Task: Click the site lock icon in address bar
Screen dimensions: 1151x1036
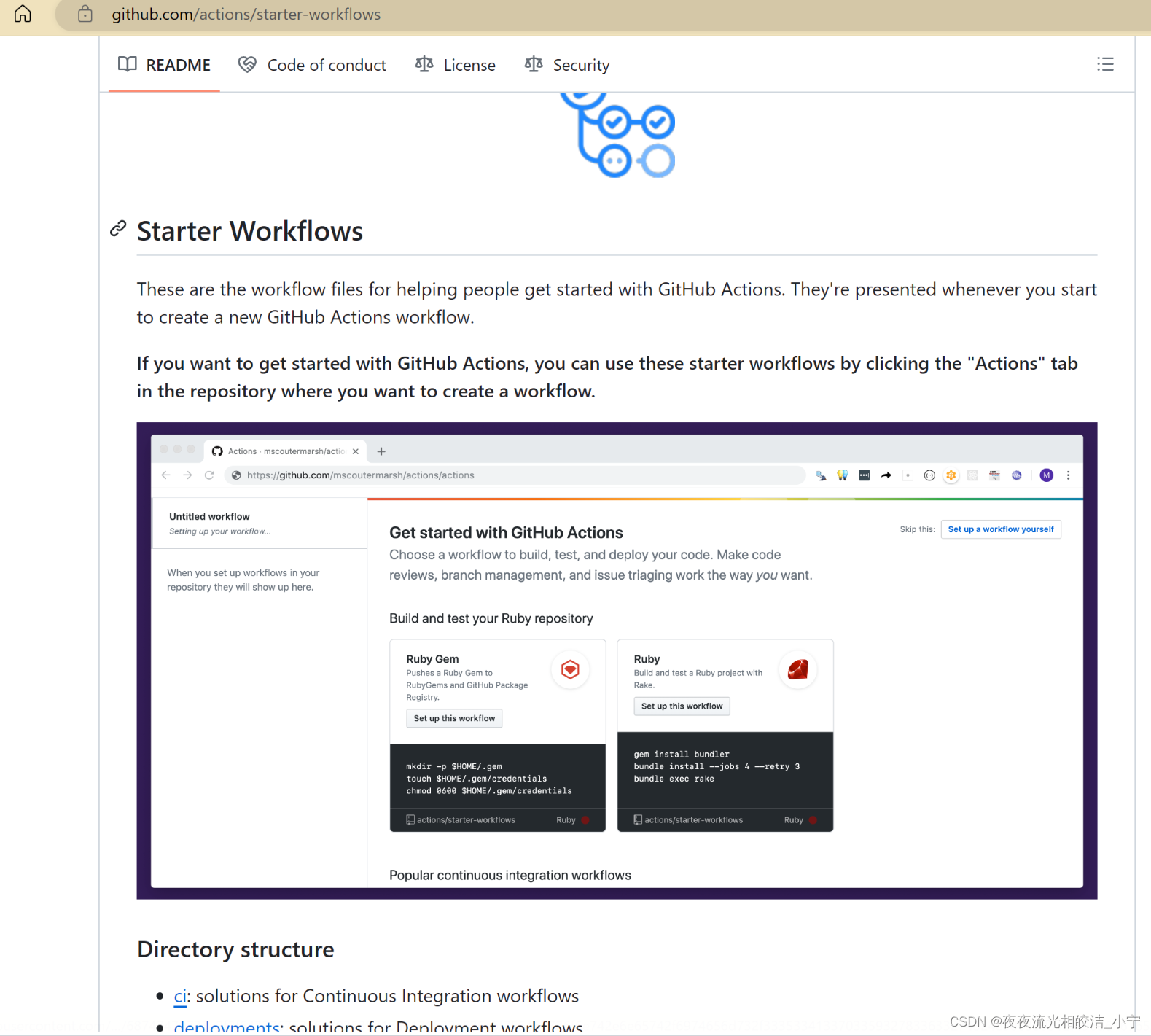Action: point(85,14)
